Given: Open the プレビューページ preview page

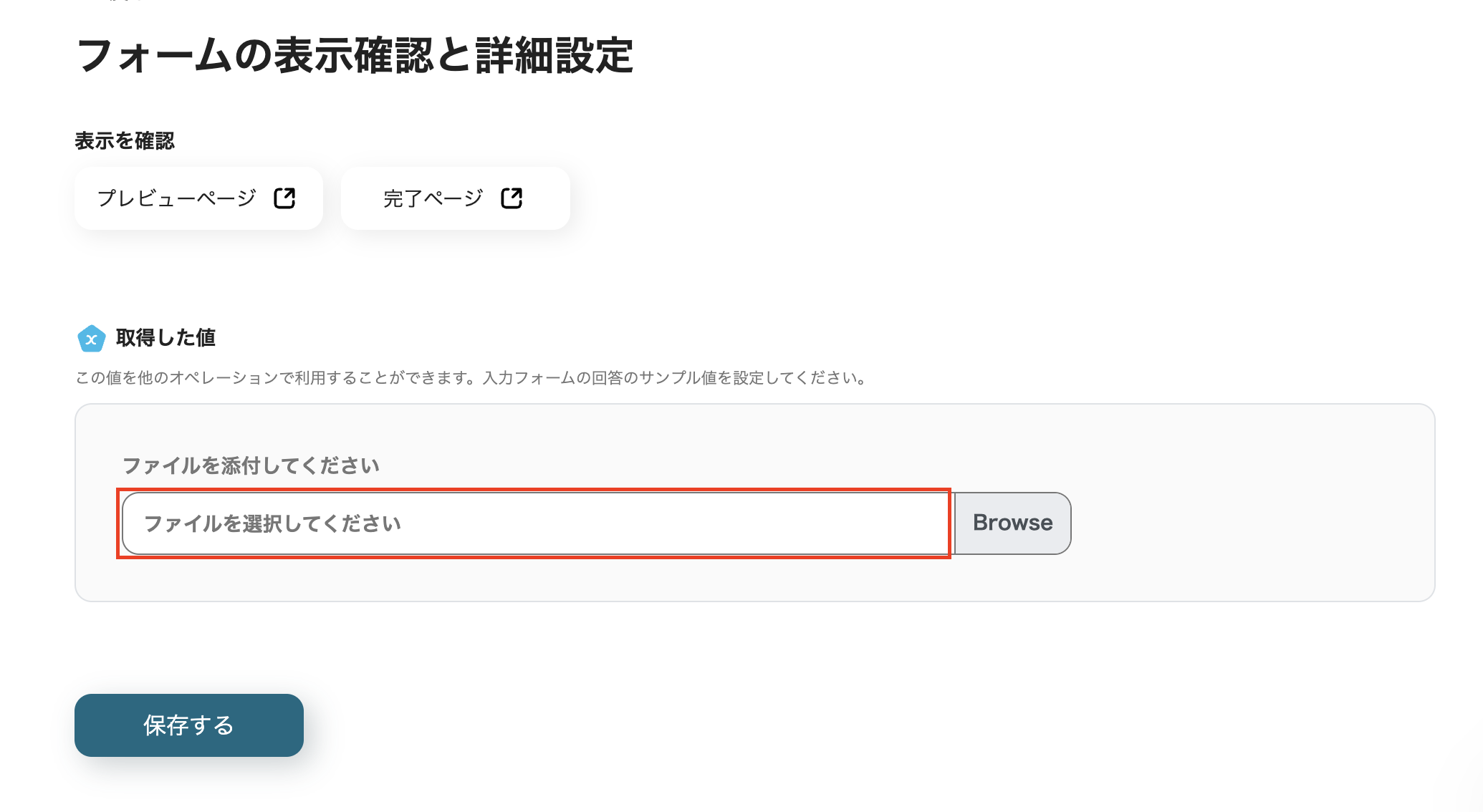Looking at the screenshot, I should coord(198,198).
